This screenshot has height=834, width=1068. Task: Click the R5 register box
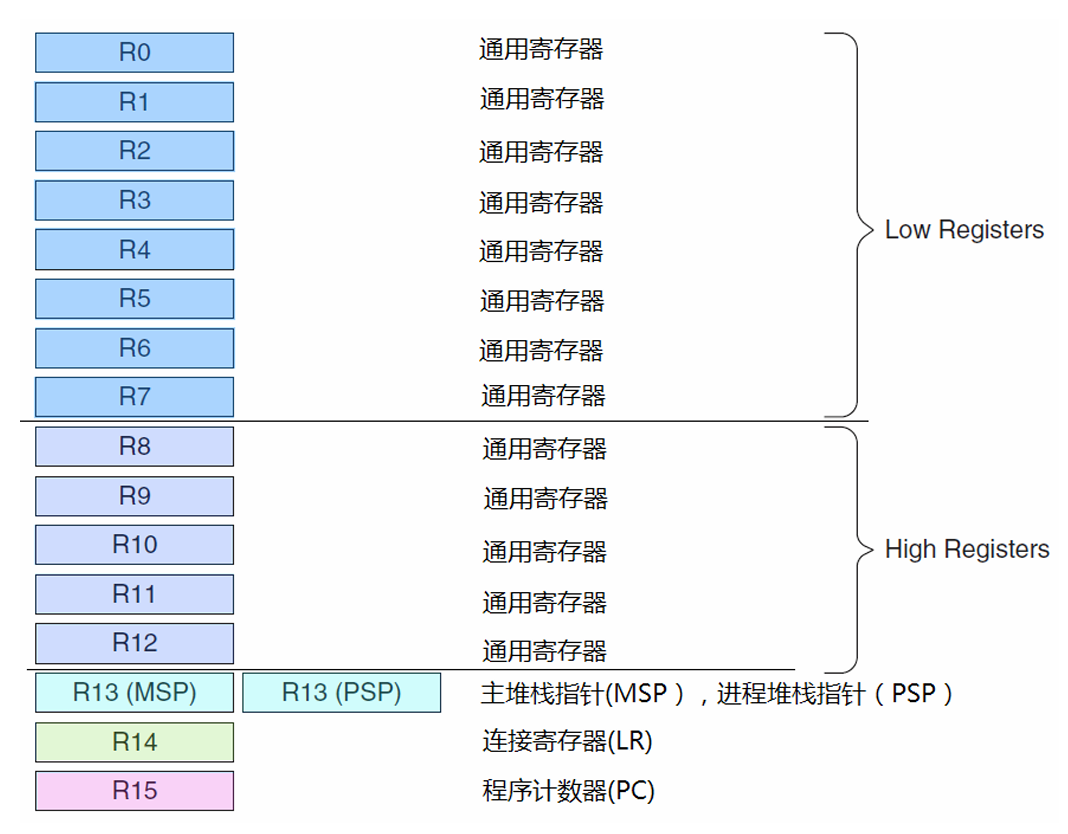click(134, 299)
